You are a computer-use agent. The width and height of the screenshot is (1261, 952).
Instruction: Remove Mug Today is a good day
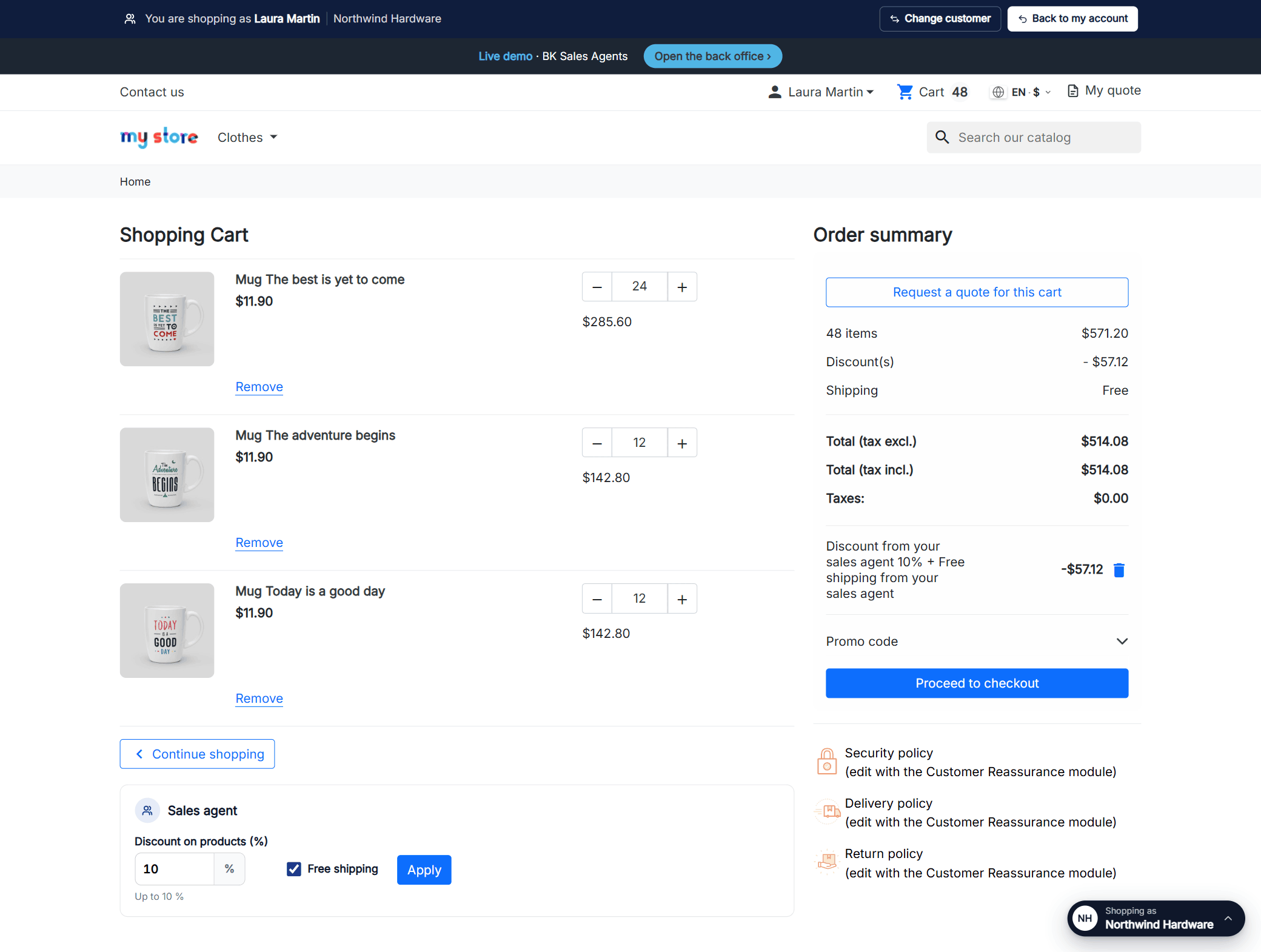[x=259, y=699]
